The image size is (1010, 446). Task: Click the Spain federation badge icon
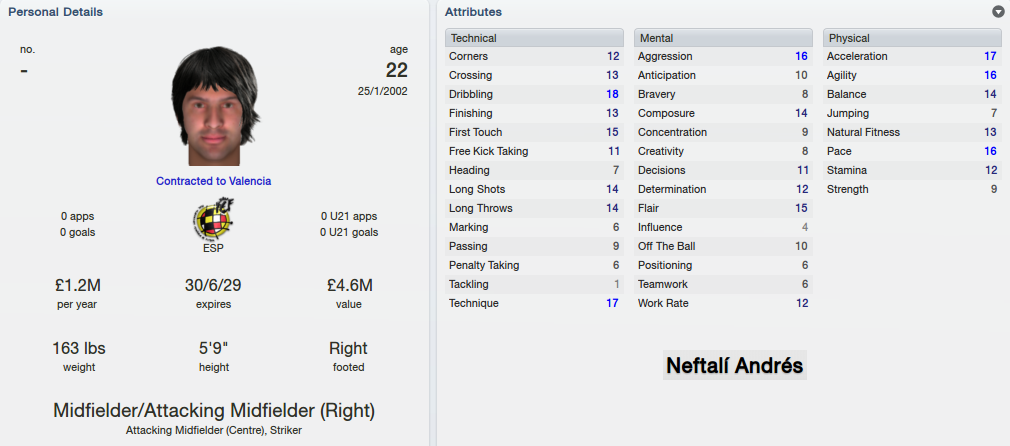(x=213, y=218)
